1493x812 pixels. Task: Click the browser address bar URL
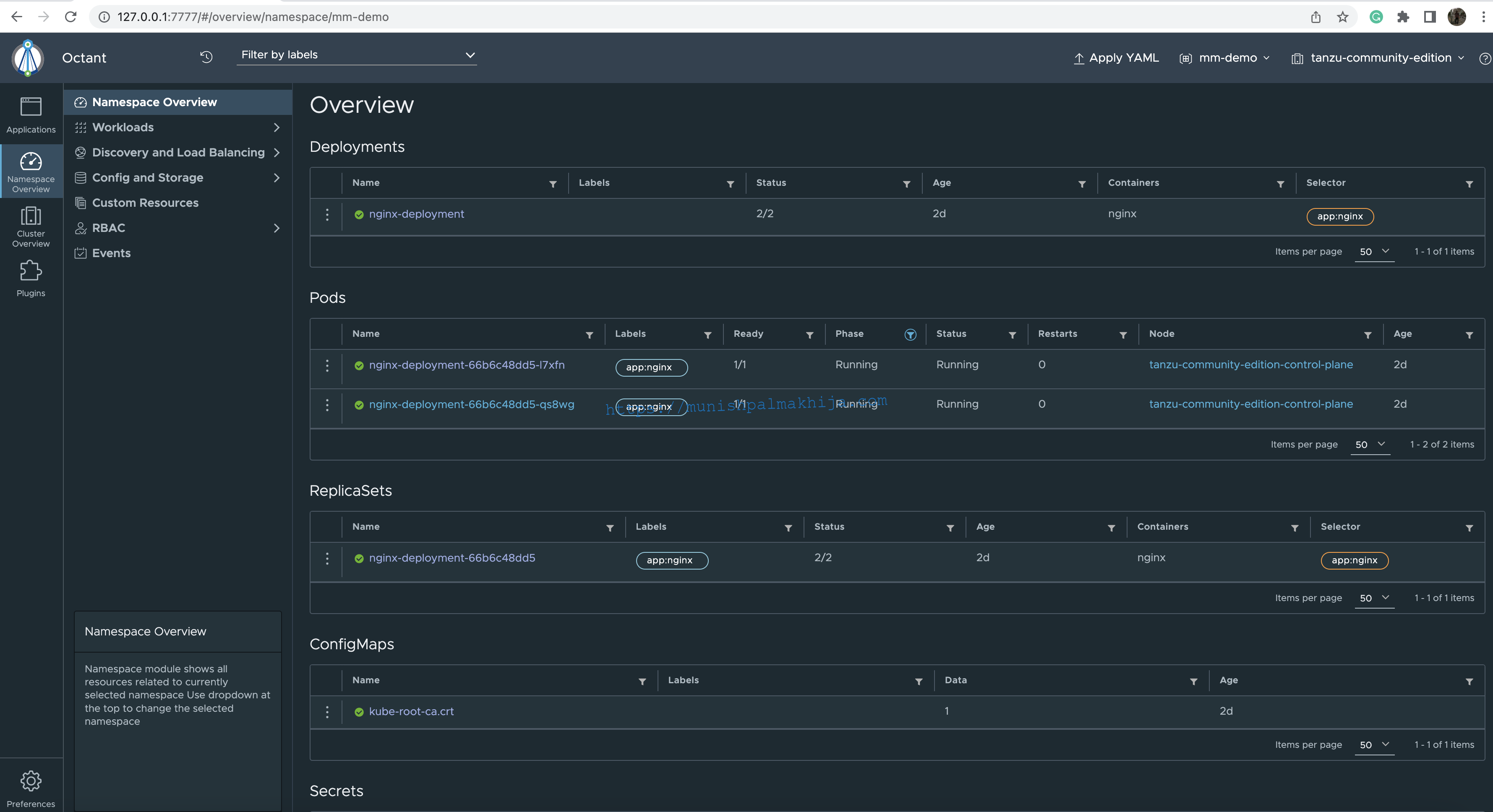click(253, 17)
